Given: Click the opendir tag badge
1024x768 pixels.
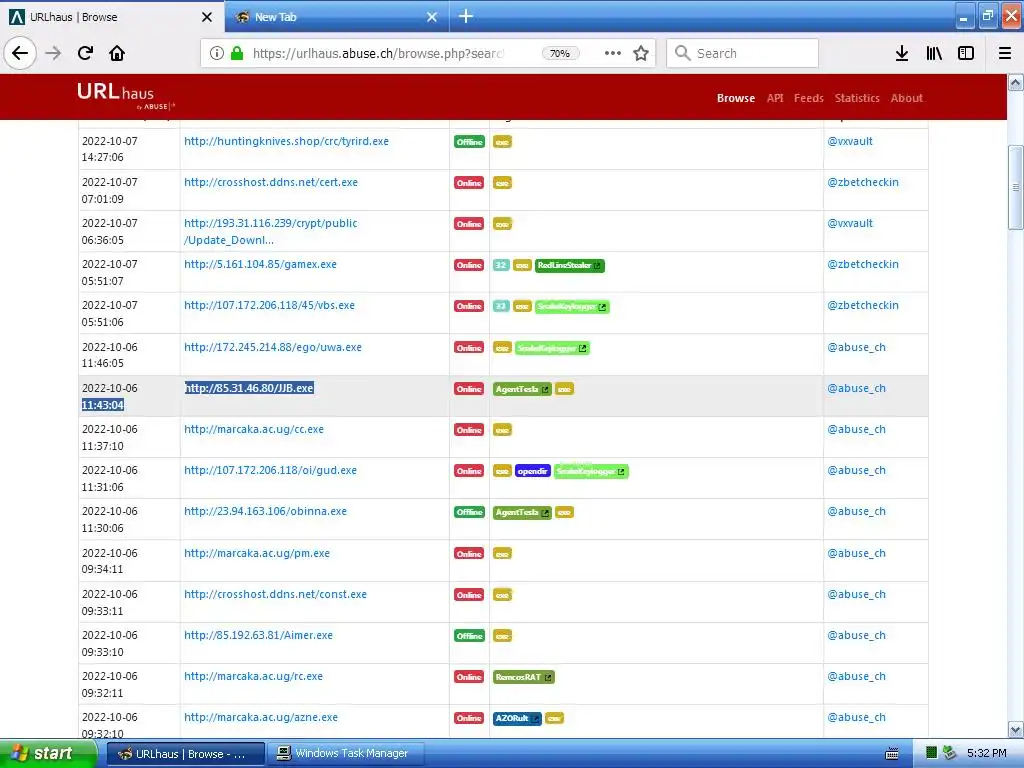Looking at the screenshot, I should pyautogui.click(x=532, y=472).
